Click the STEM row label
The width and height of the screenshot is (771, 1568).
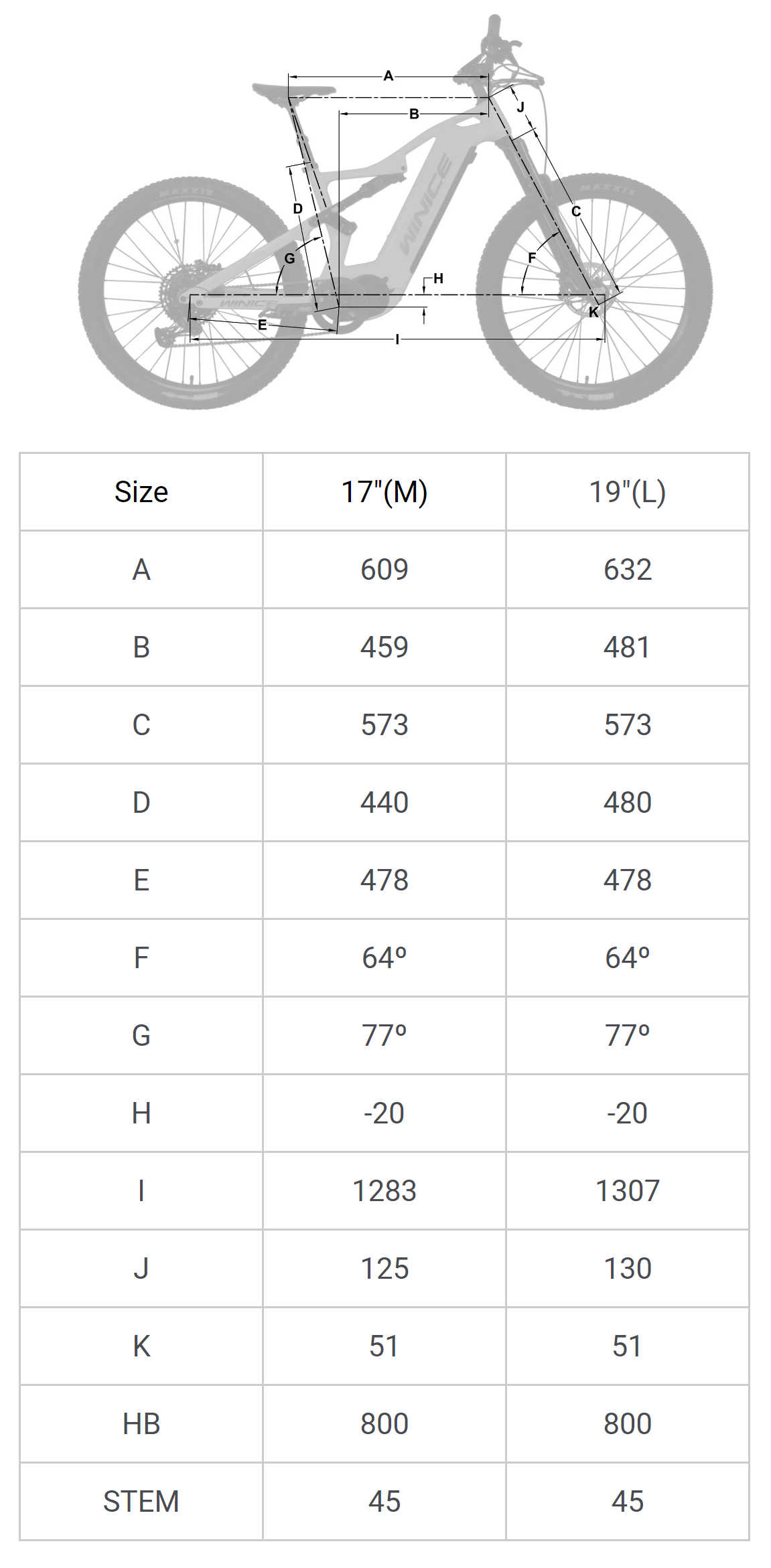[141, 1502]
